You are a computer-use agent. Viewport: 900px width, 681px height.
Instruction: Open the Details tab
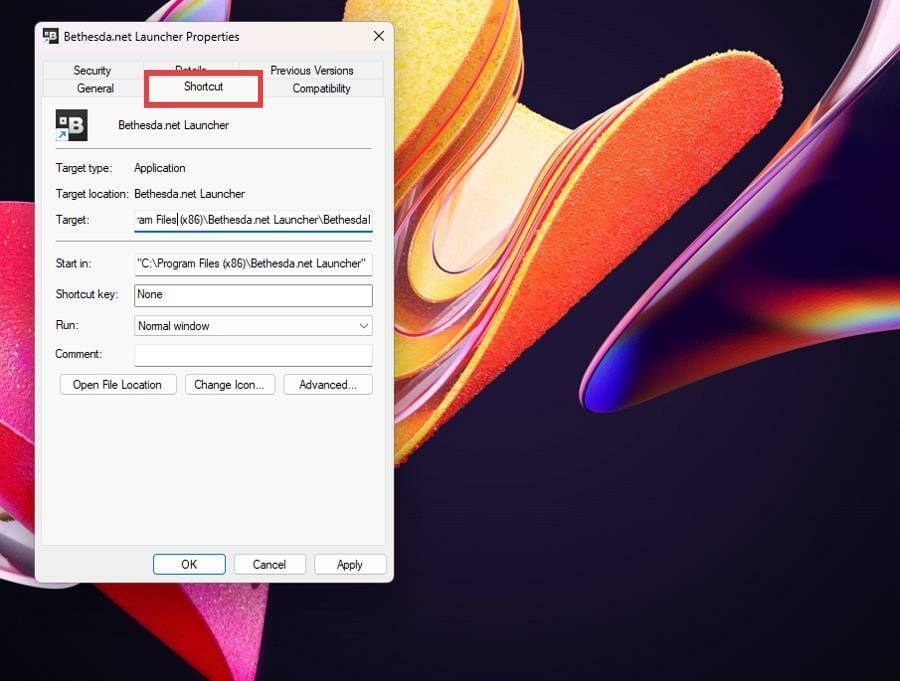click(191, 67)
